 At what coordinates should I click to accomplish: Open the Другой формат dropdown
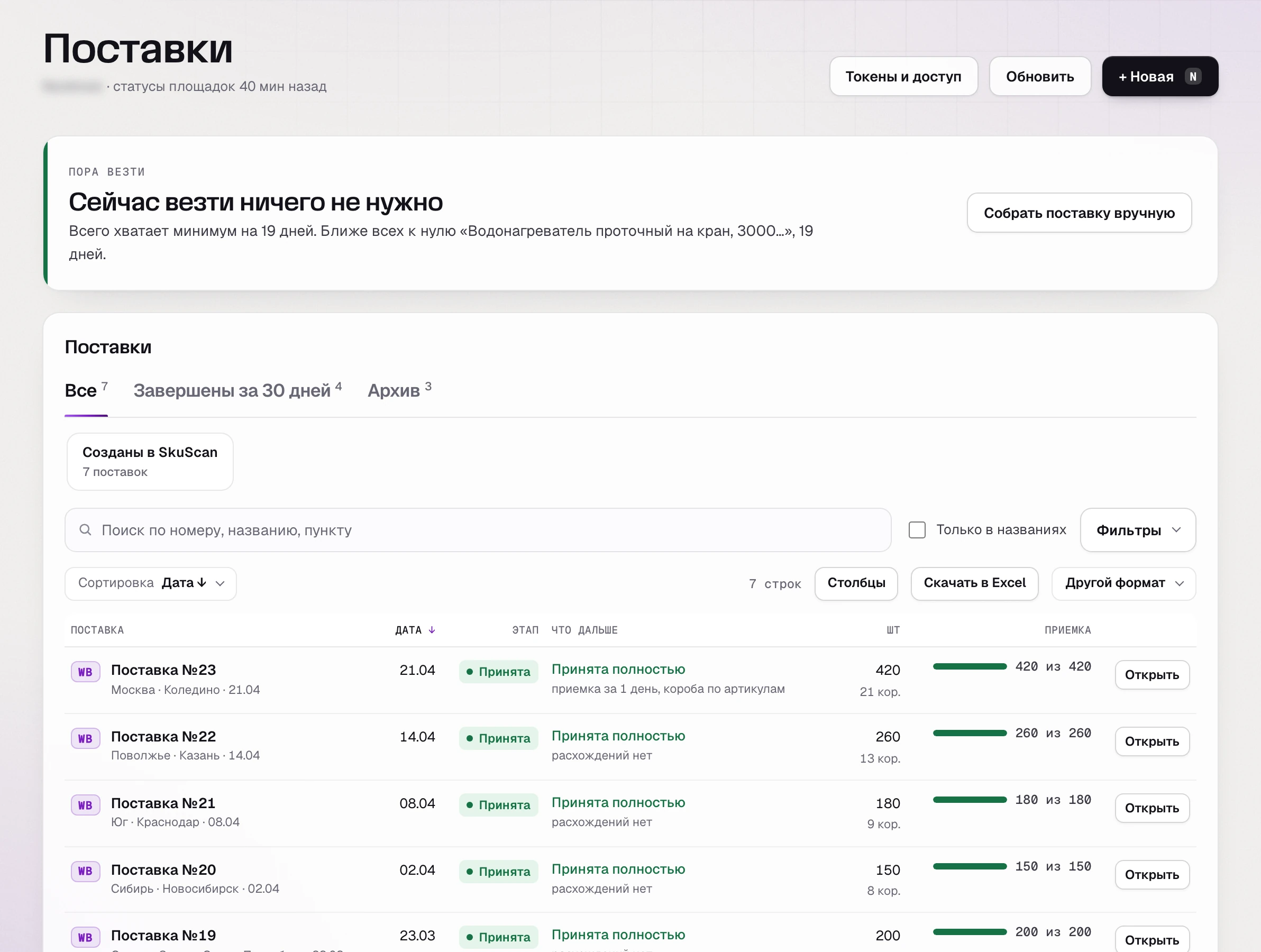coord(1123,583)
